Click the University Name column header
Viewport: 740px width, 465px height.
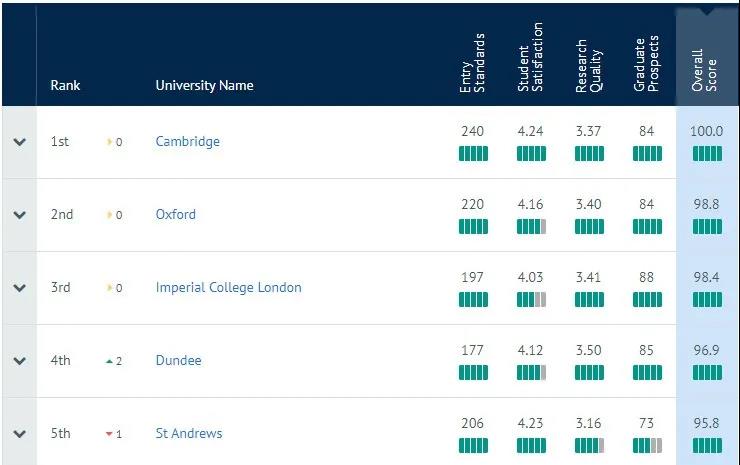pos(204,85)
